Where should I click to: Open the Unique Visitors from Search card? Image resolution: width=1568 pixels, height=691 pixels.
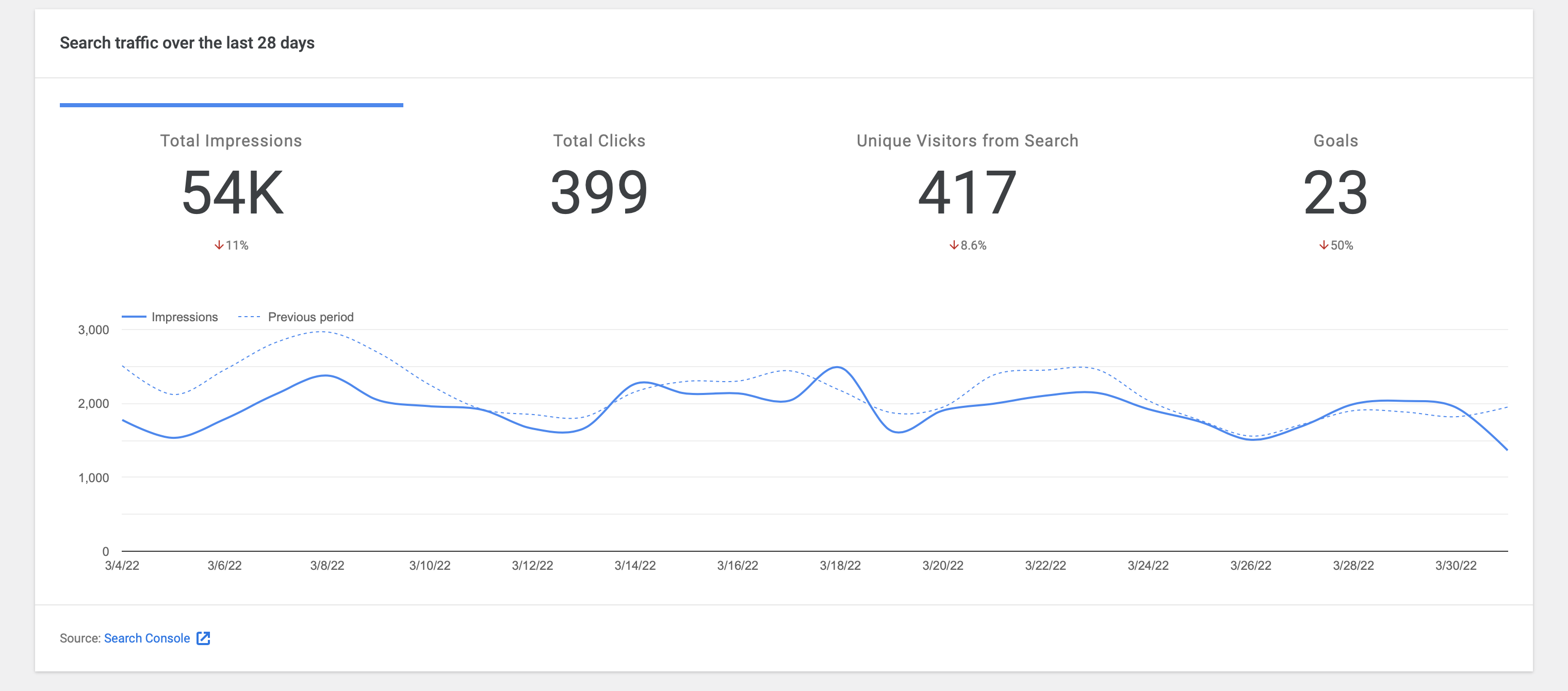[967, 183]
